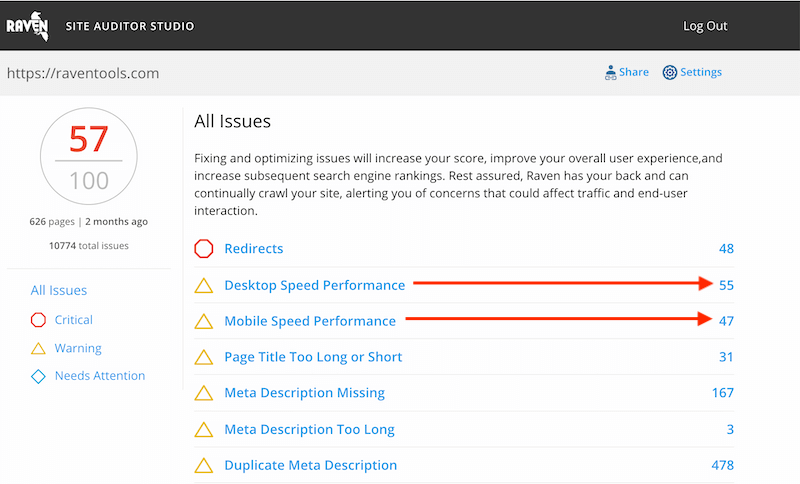
Task: Filter by Critical issues
Action: pyautogui.click(x=74, y=320)
